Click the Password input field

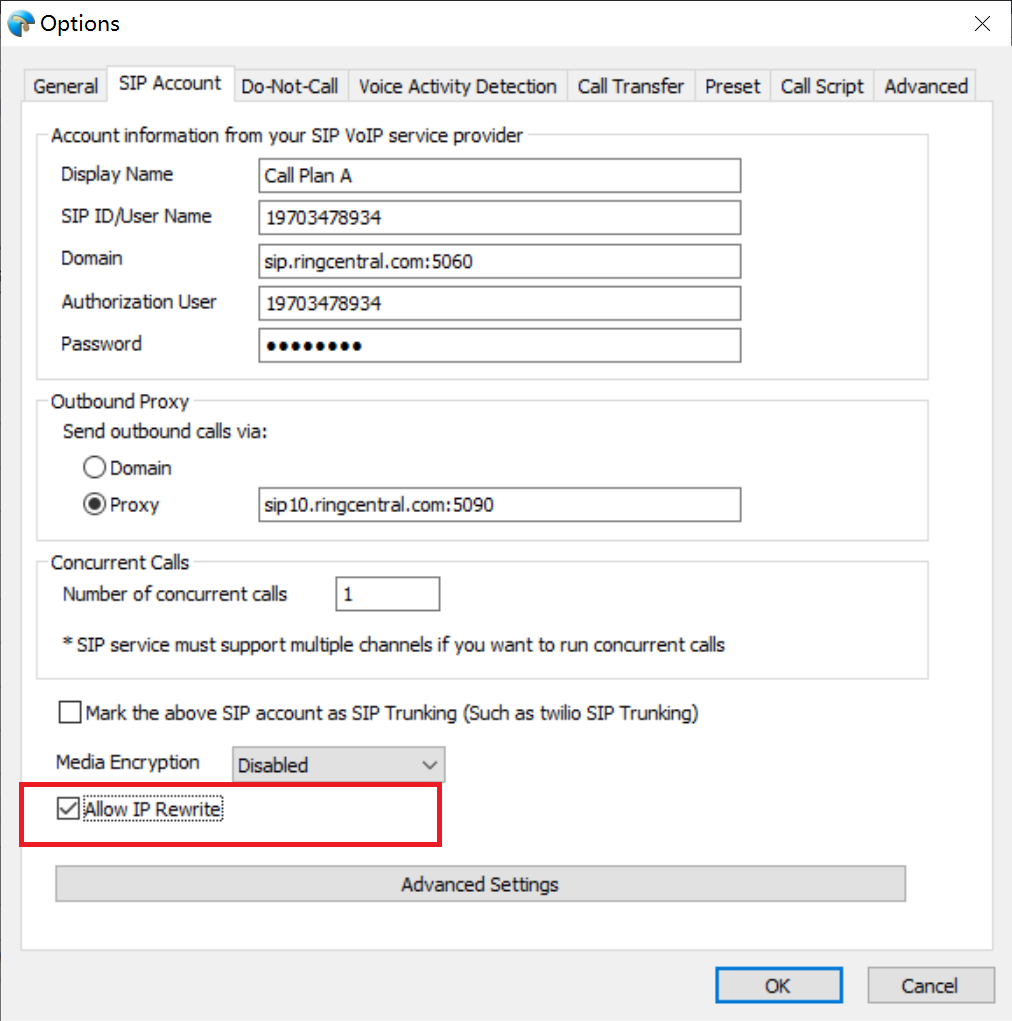pyautogui.click(x=498, y=345)
